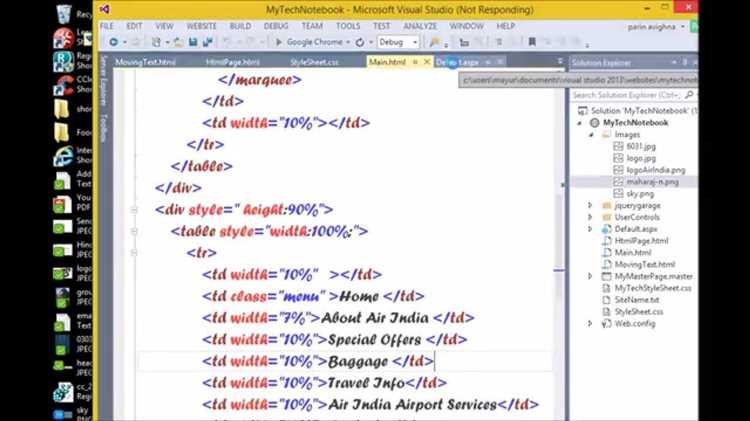Collapse the div style height:90% code block

point(134,210)
